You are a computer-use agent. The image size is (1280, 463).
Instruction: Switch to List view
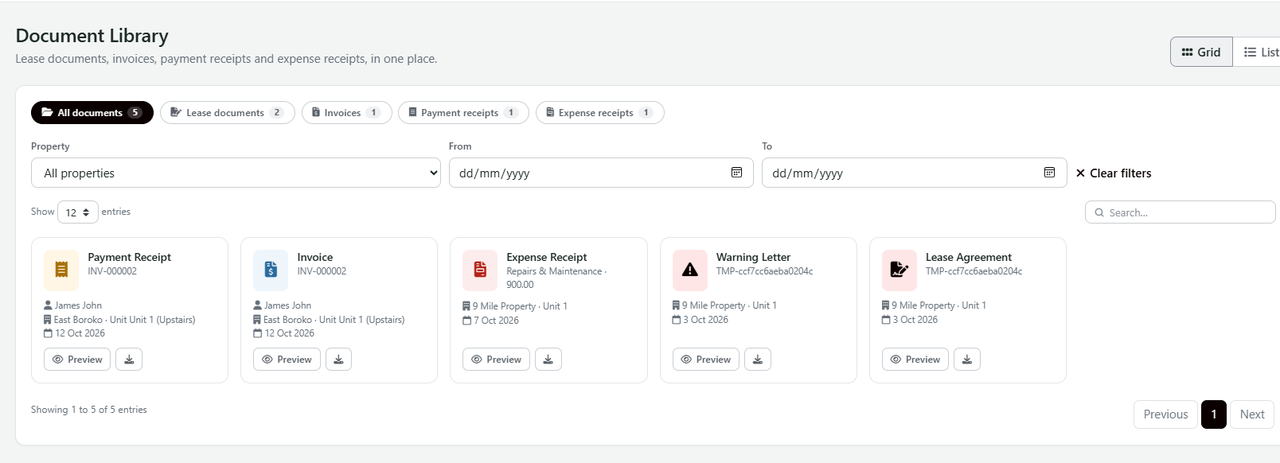[x=1257, y=52]
